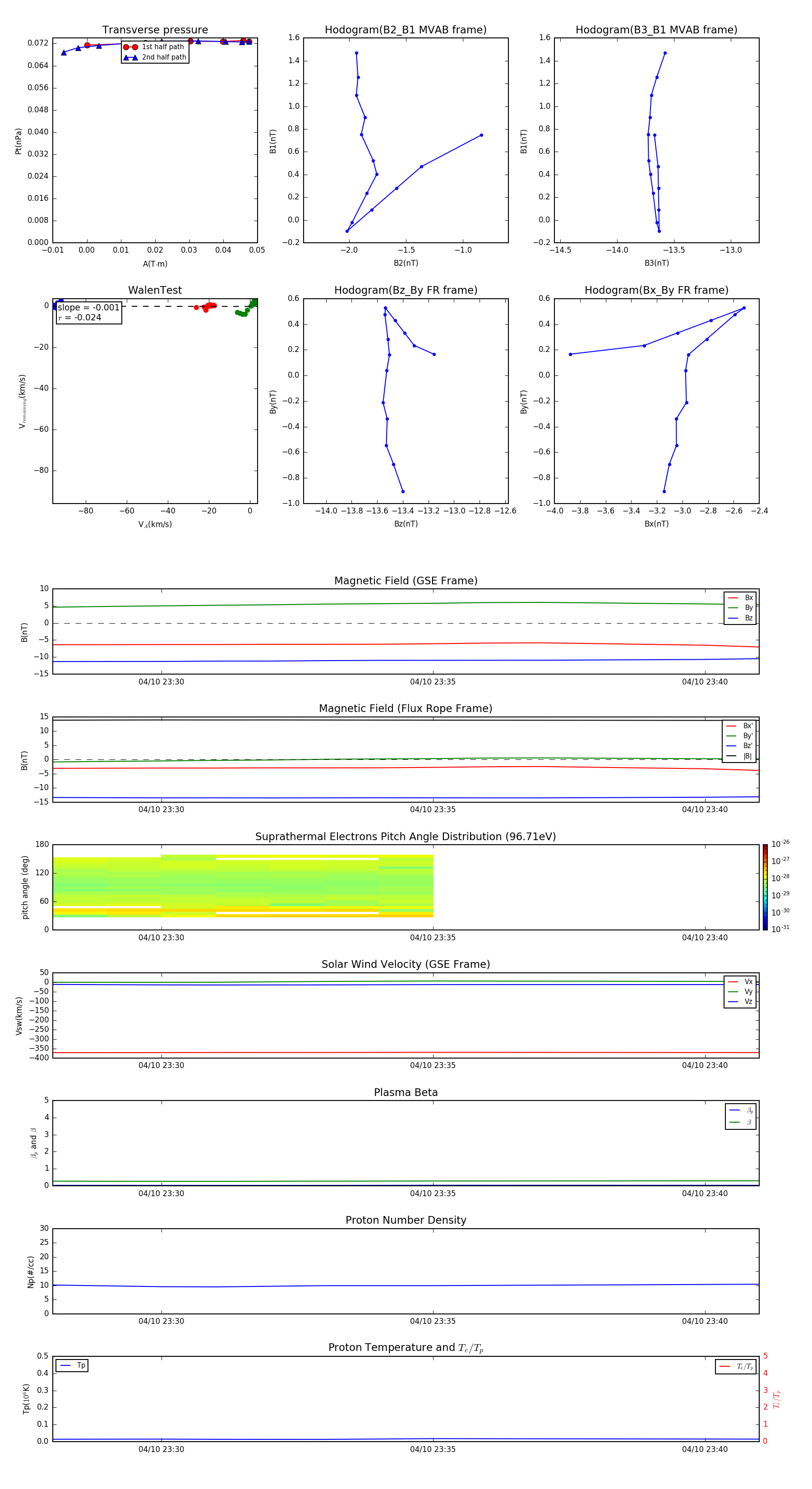
Task: Click Vz entry in velocity legend
Action: point(740,1001)
